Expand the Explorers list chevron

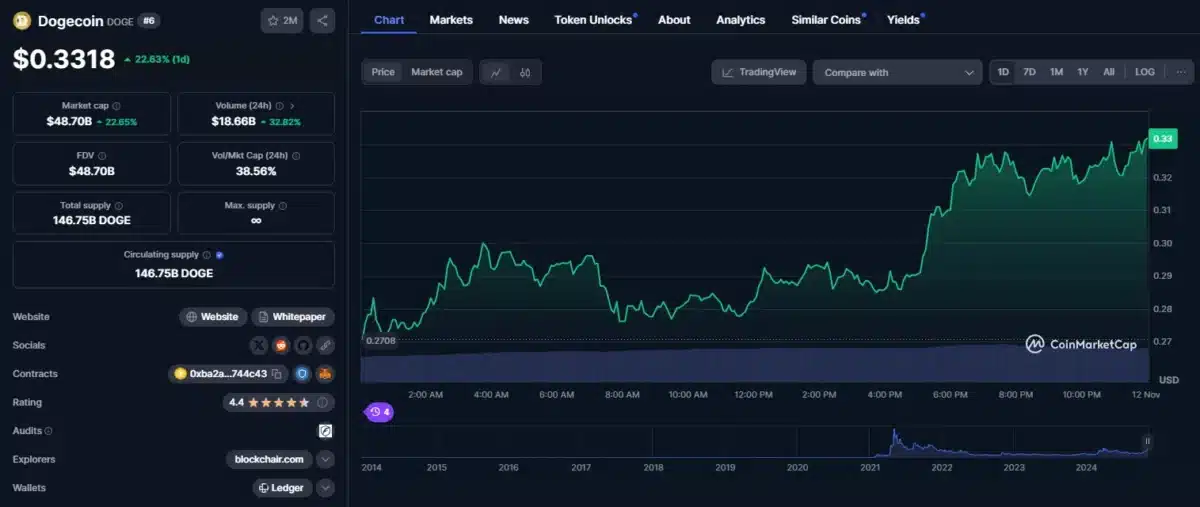[x=325, y=459]
